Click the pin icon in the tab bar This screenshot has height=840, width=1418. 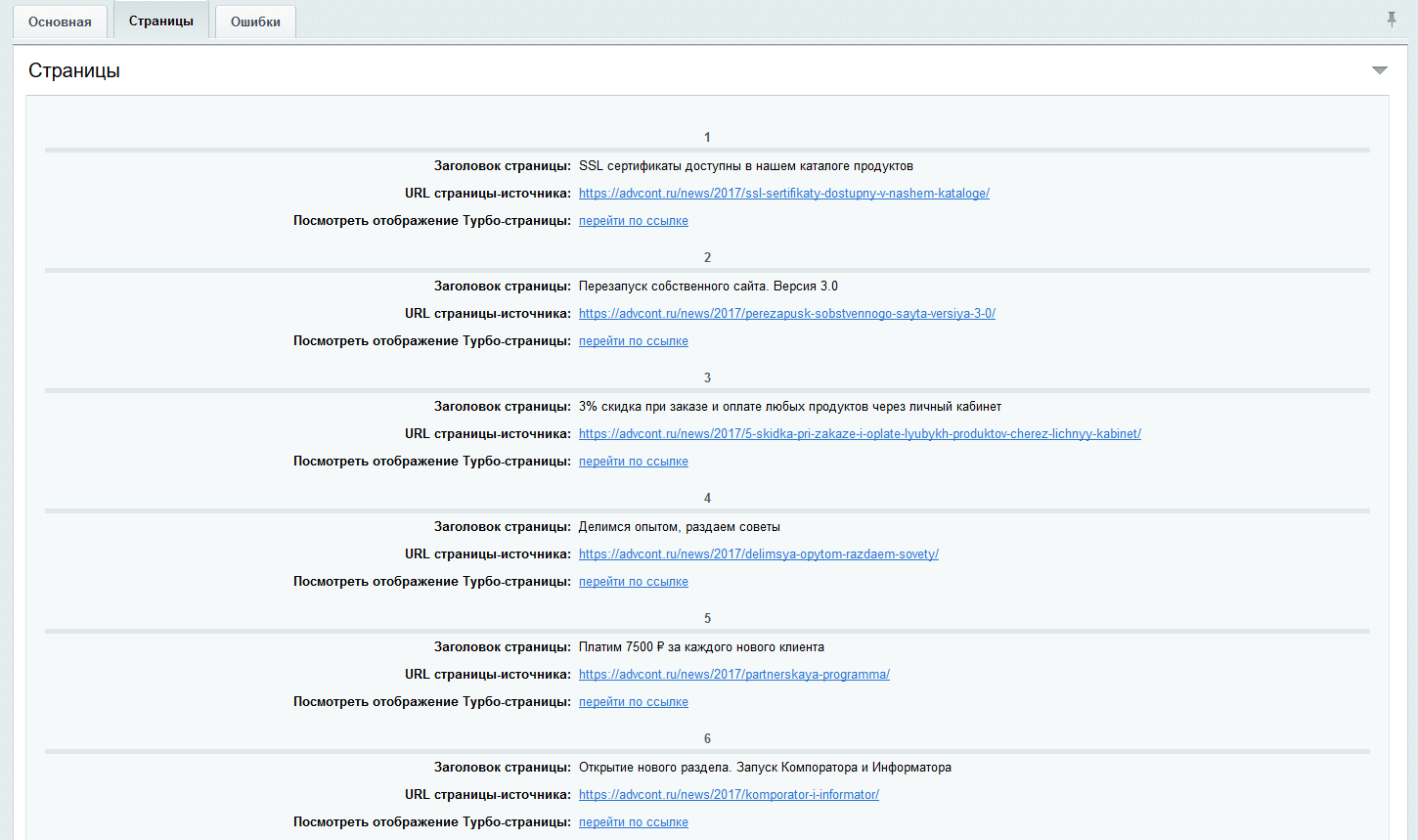[1392, 20]
